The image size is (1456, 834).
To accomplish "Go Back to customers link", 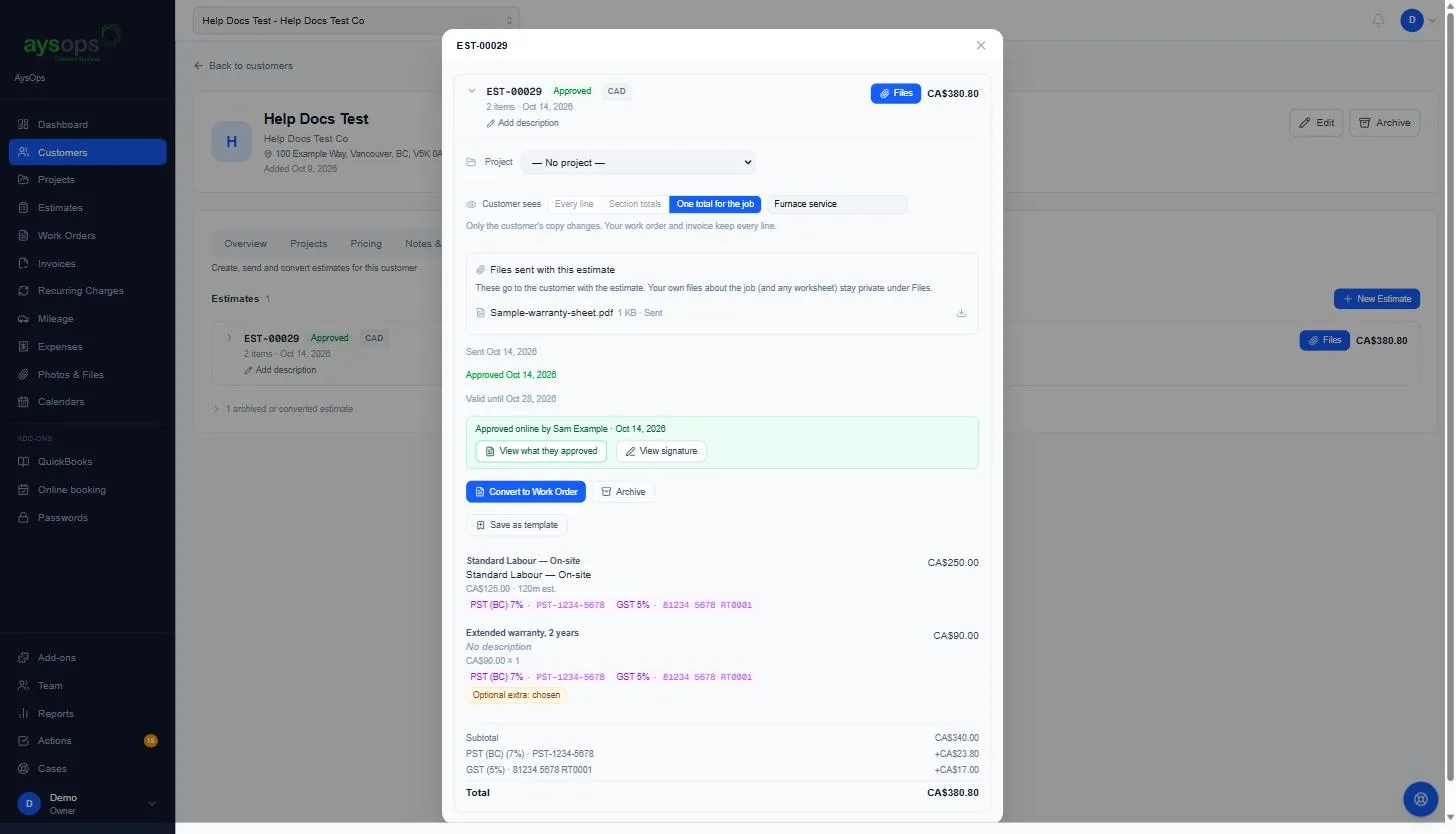I will 244,66.
